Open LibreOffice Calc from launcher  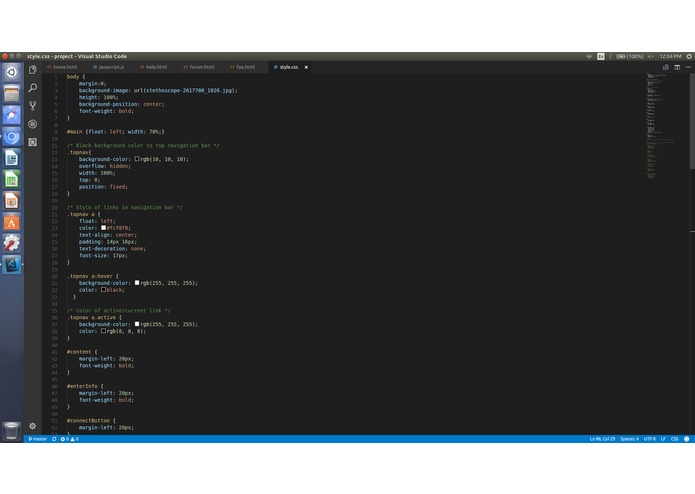(12, 179)
